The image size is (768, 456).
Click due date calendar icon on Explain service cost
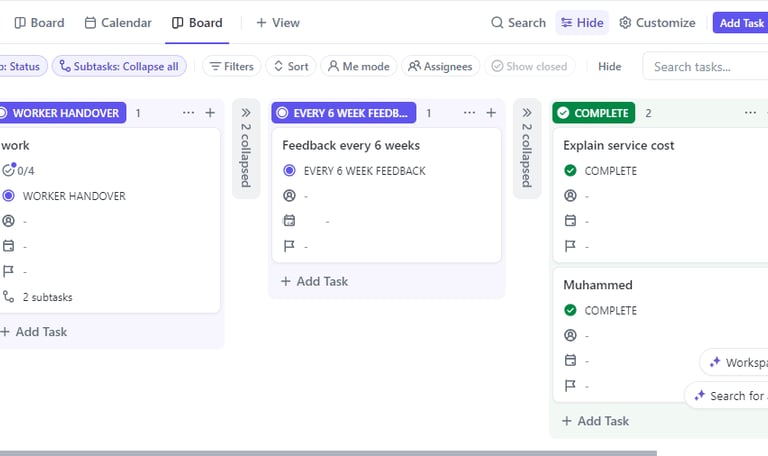[570, 221]
